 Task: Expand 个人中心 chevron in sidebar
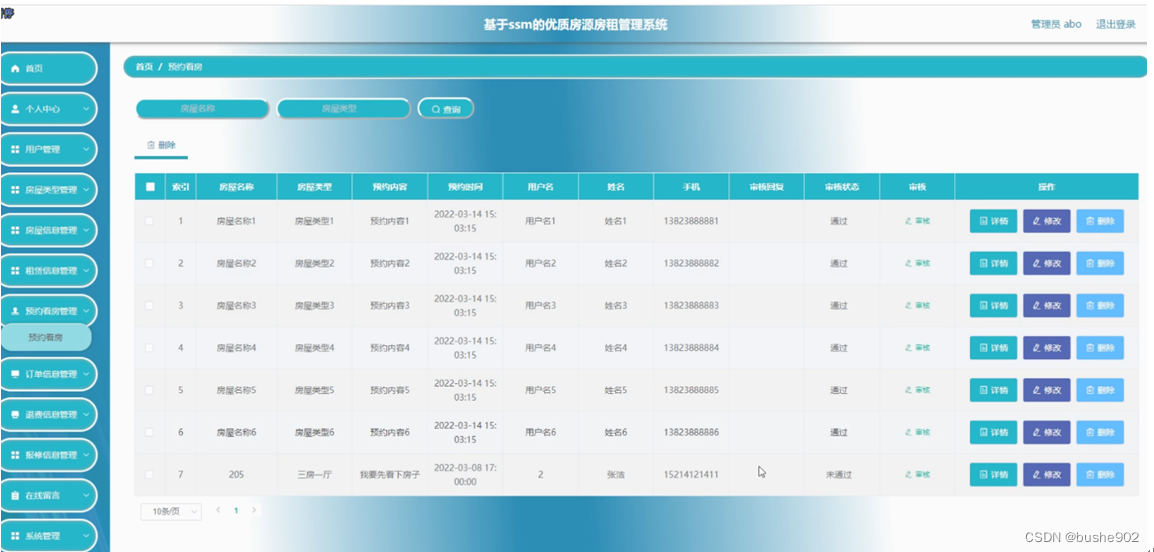[86, 109]
